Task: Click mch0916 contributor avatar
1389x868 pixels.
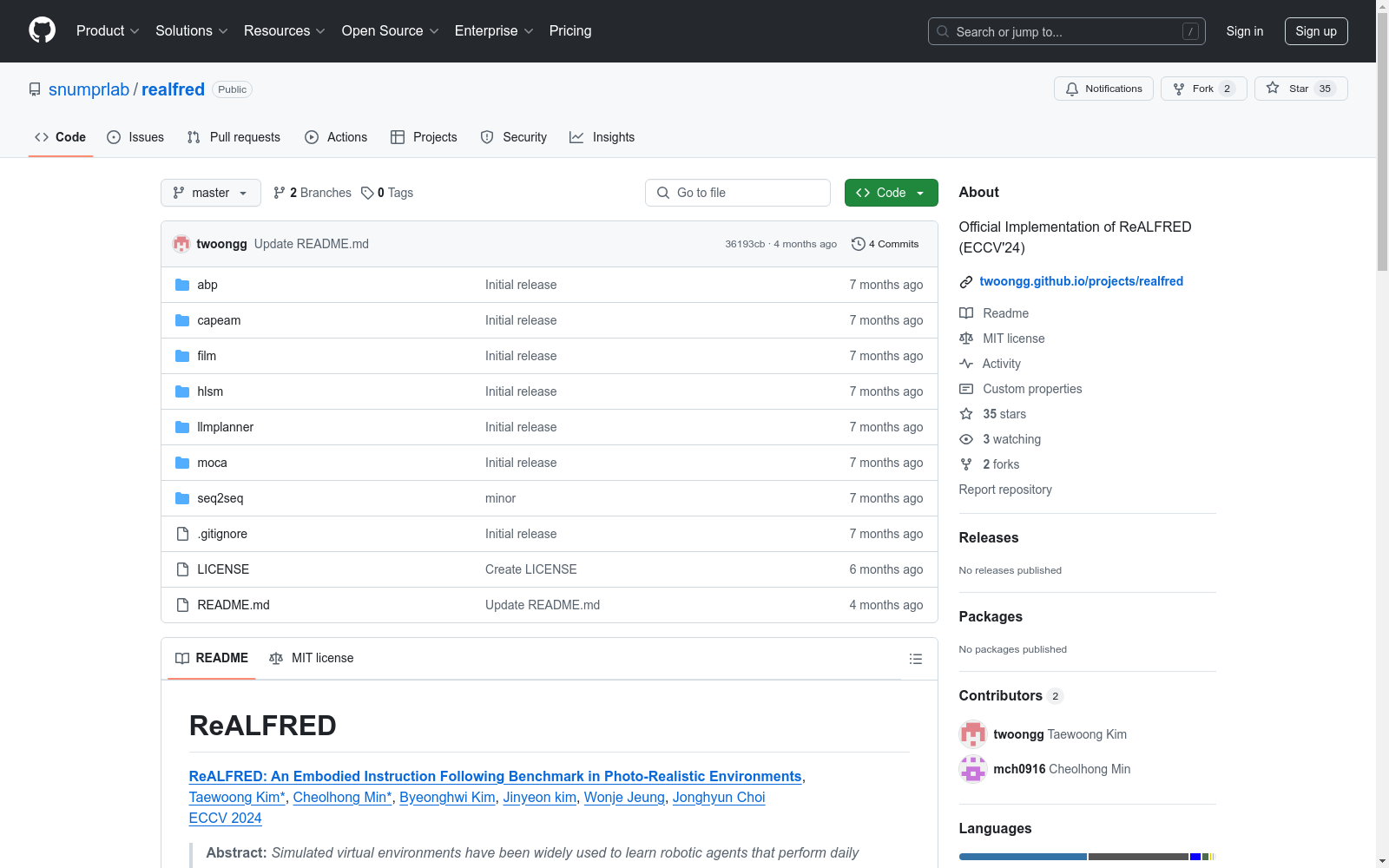Action: (x=973, y=769)
